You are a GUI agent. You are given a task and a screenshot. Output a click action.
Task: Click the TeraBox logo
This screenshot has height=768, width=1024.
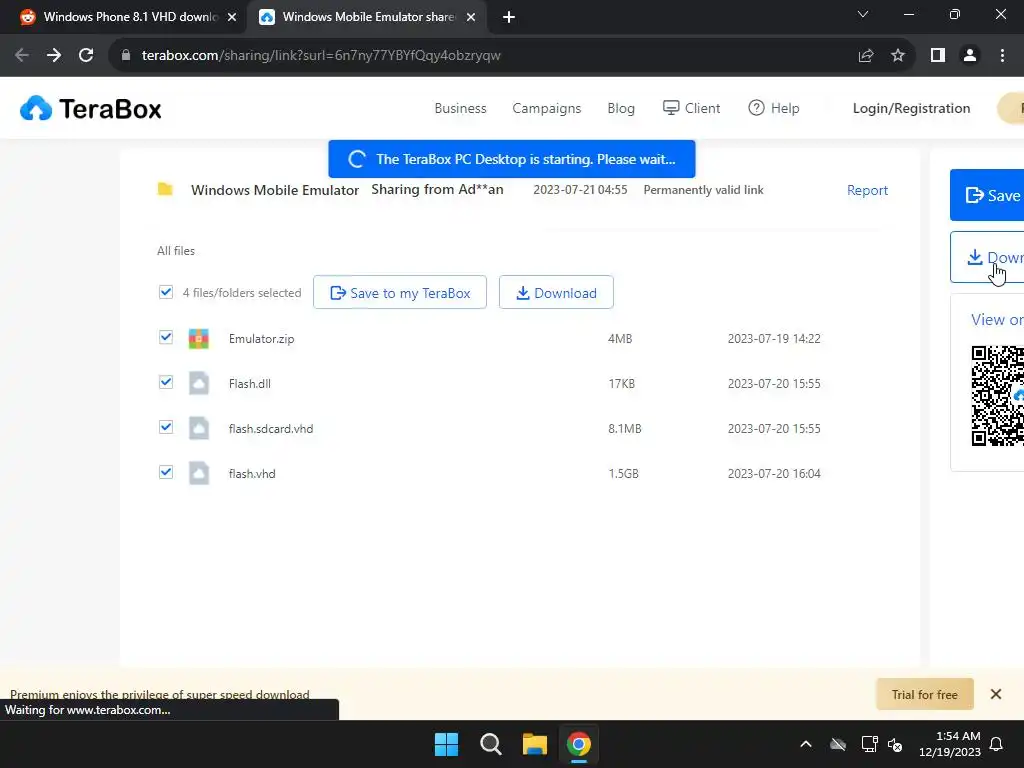[x=91, y=108]
